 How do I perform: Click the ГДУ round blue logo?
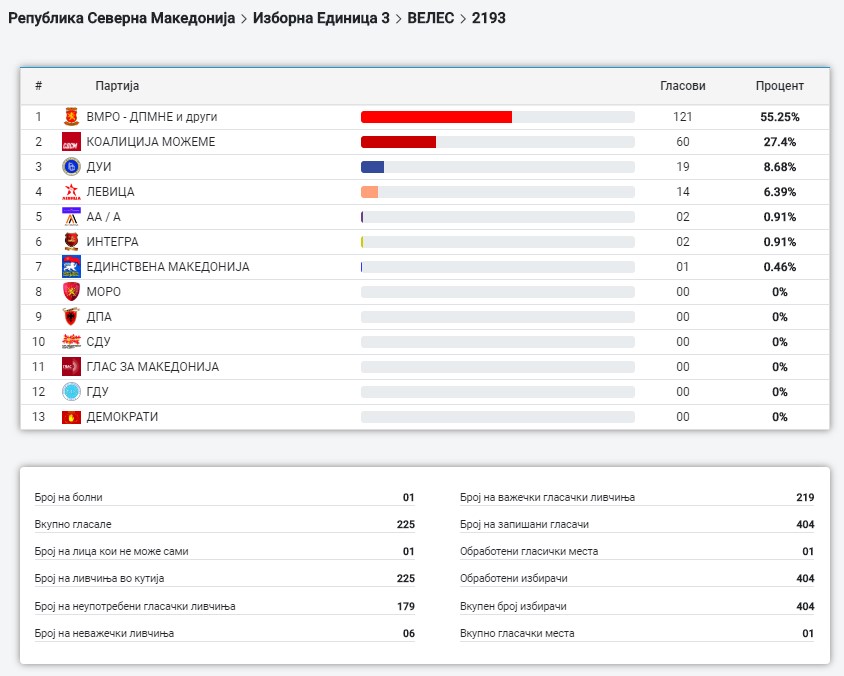[x=71, y=392]
